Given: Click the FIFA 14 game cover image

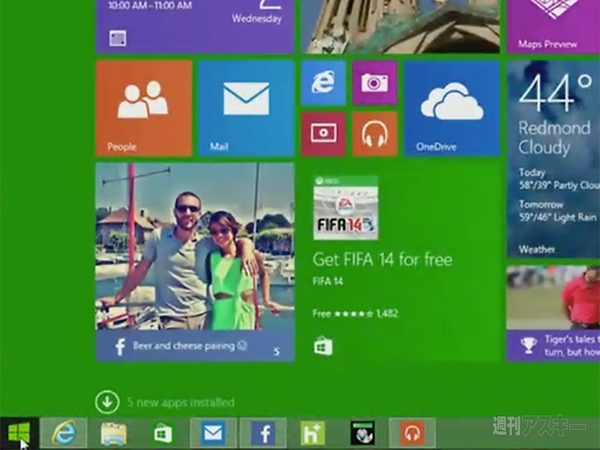Looking at the screenshot, I should point(346,208).
